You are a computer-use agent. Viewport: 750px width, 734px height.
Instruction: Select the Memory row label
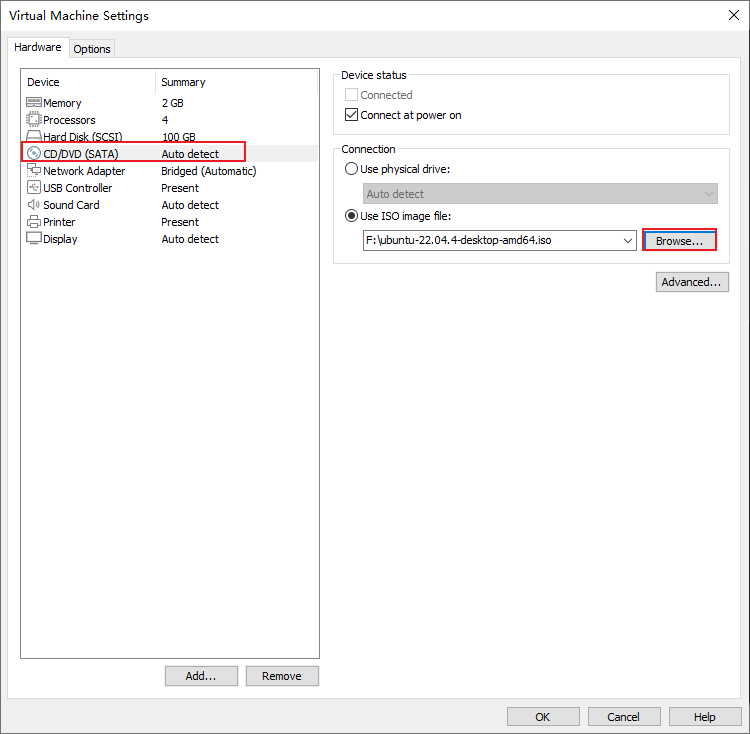[x=62, y=103]
